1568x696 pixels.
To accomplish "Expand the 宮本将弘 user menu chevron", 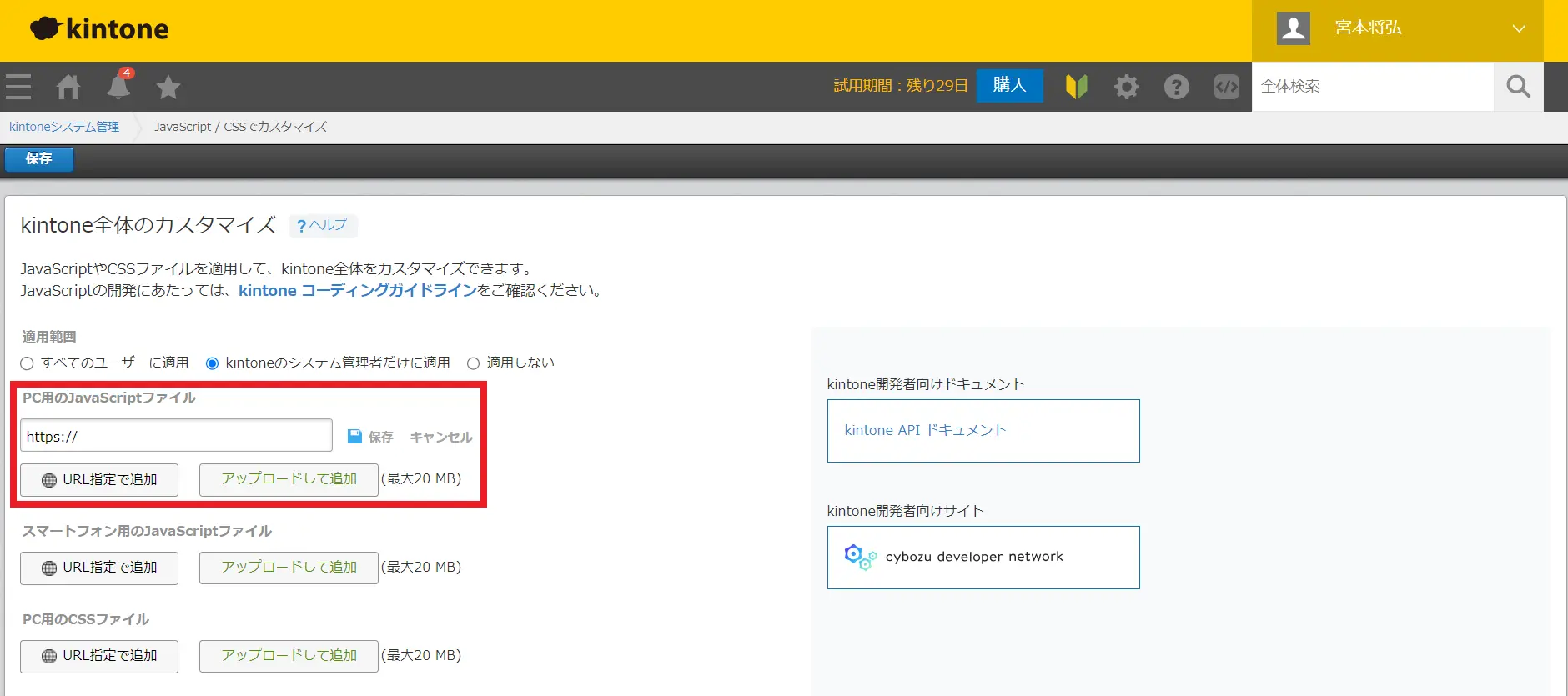I will click(1519, 28).
